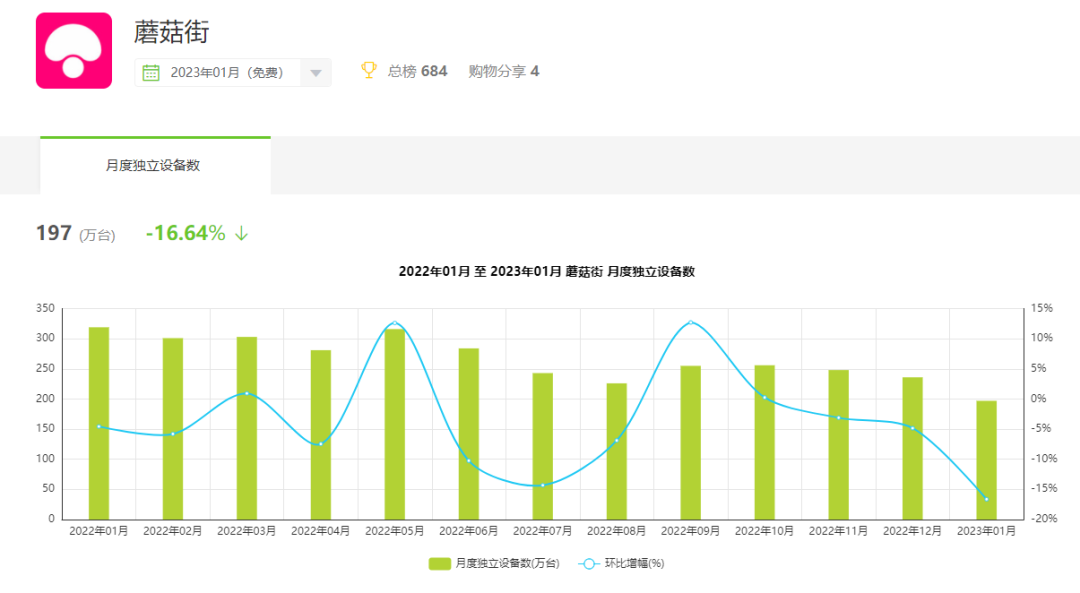The image size is (1080, 593).
Task: Click the 2022年09月 line peak point
Action: (x=690, y=322)
